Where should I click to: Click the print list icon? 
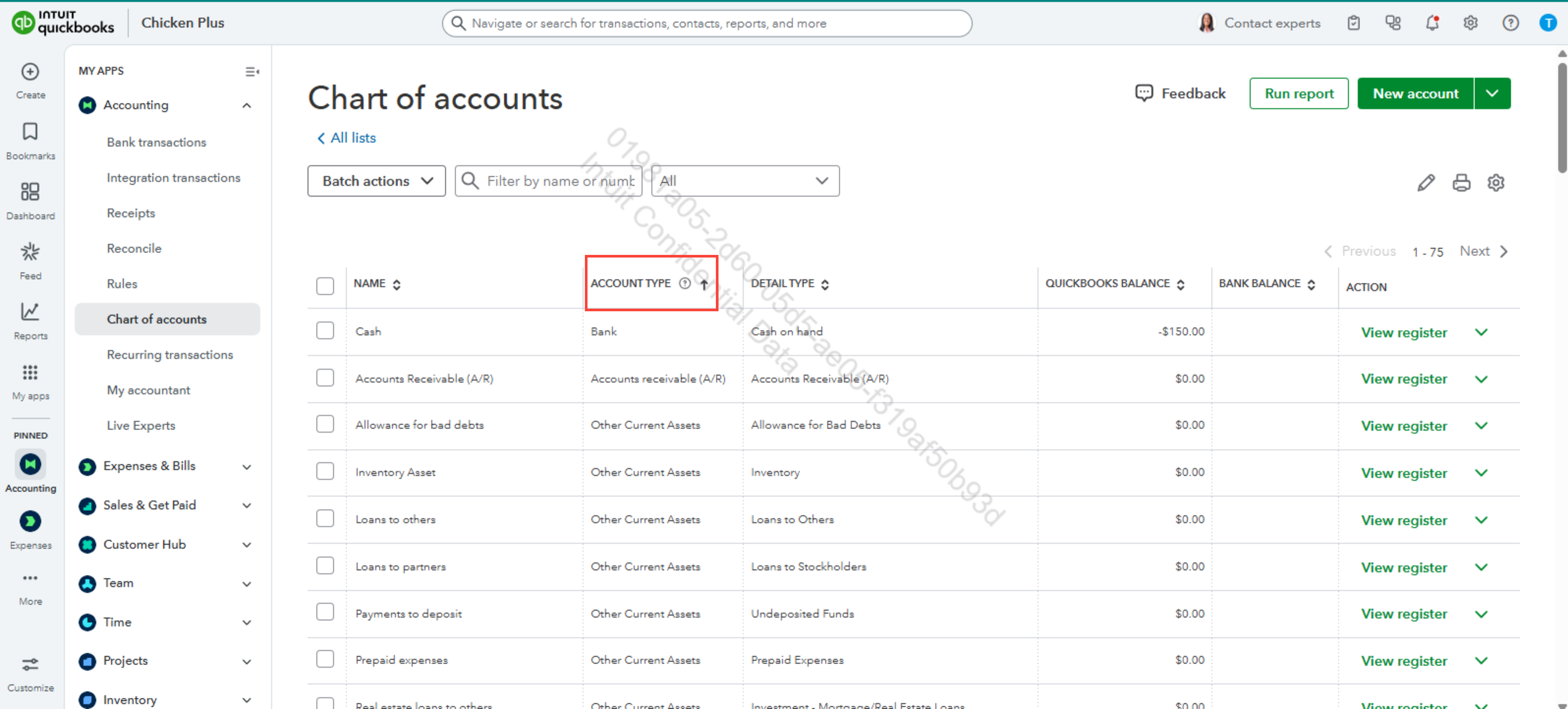[1461, 182]
